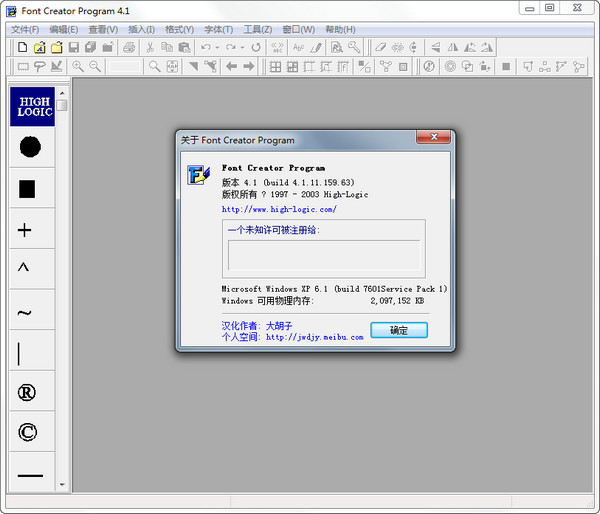600x514 pixels.
Task: Click the Cut scissors icon
Action: pyautogui.click(x=150, y=47)
